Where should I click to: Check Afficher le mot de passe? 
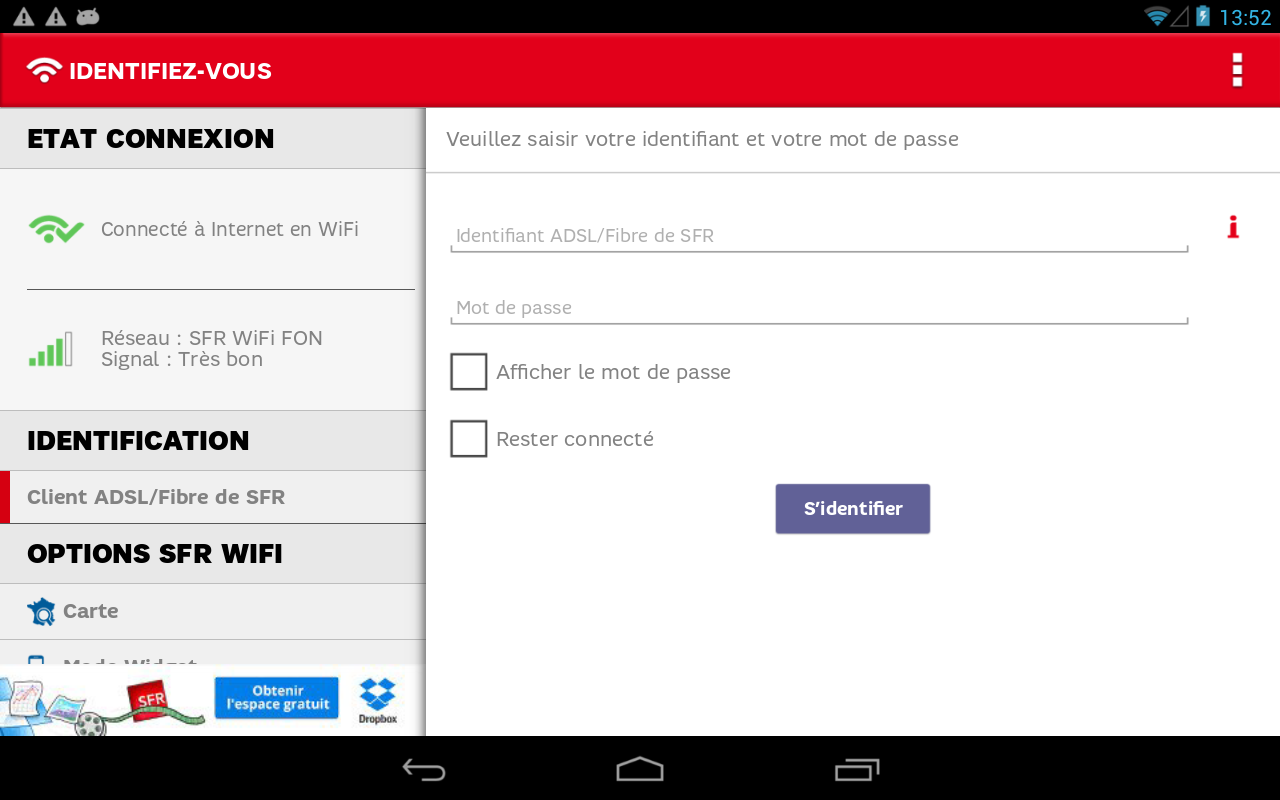(x=469, y=372)
